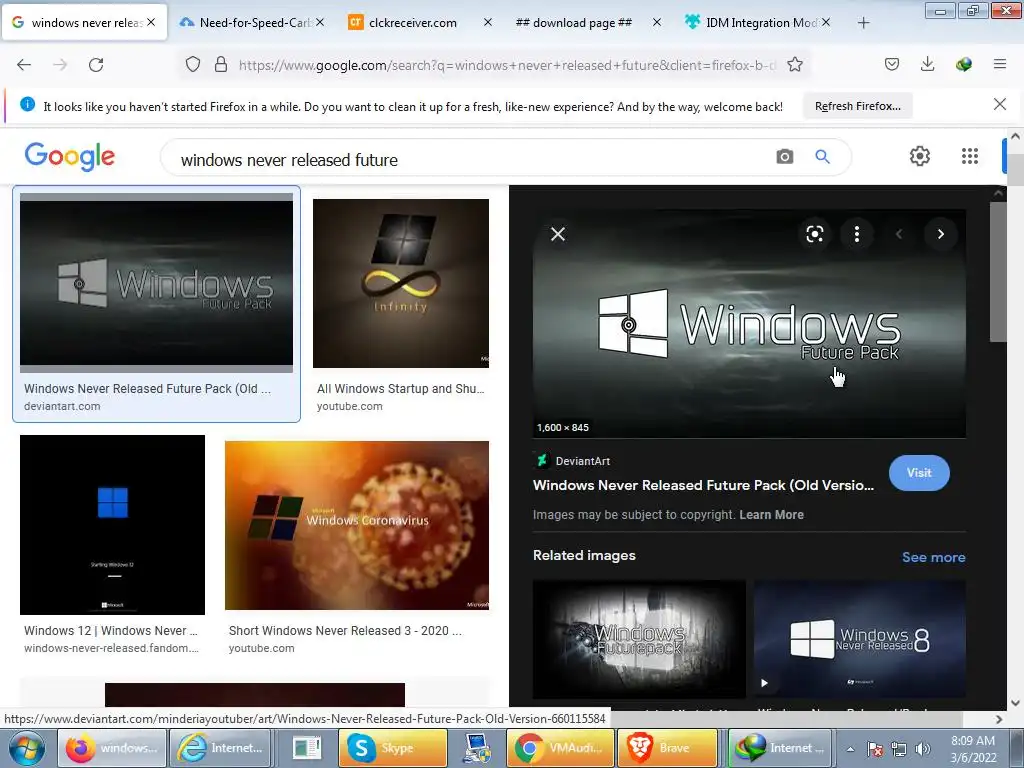Click the 'Short Windows Never Released 3 - 2020' caption
The width and height of the screenshot is (1024, 768).
coord(345,631)
